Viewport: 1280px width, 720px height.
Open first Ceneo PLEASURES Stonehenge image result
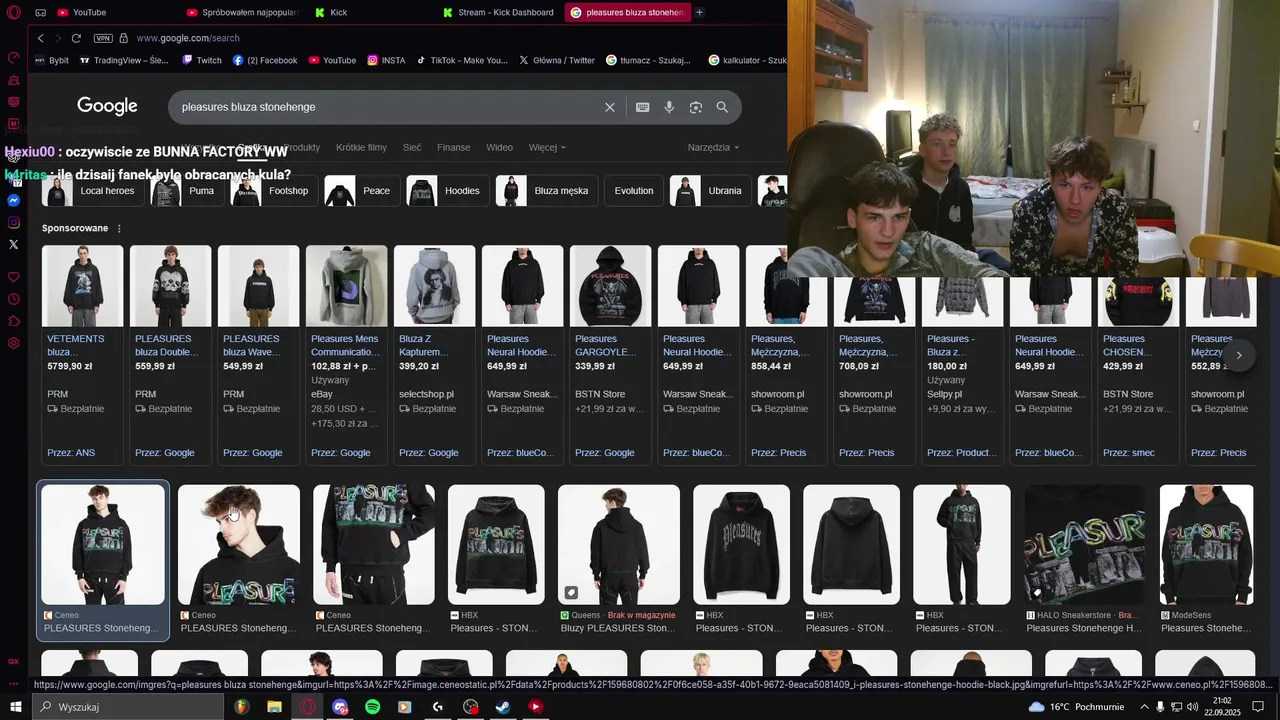(x=103, y=561)
